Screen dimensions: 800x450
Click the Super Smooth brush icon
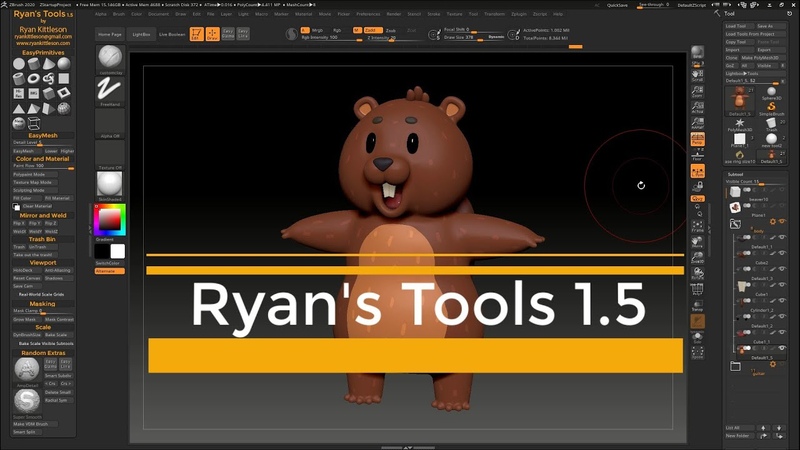pyautogui.click(x=27, y=402)
